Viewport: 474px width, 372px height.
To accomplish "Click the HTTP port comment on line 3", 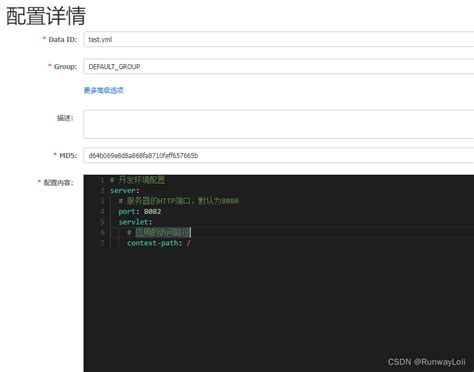I will (179, 201).
